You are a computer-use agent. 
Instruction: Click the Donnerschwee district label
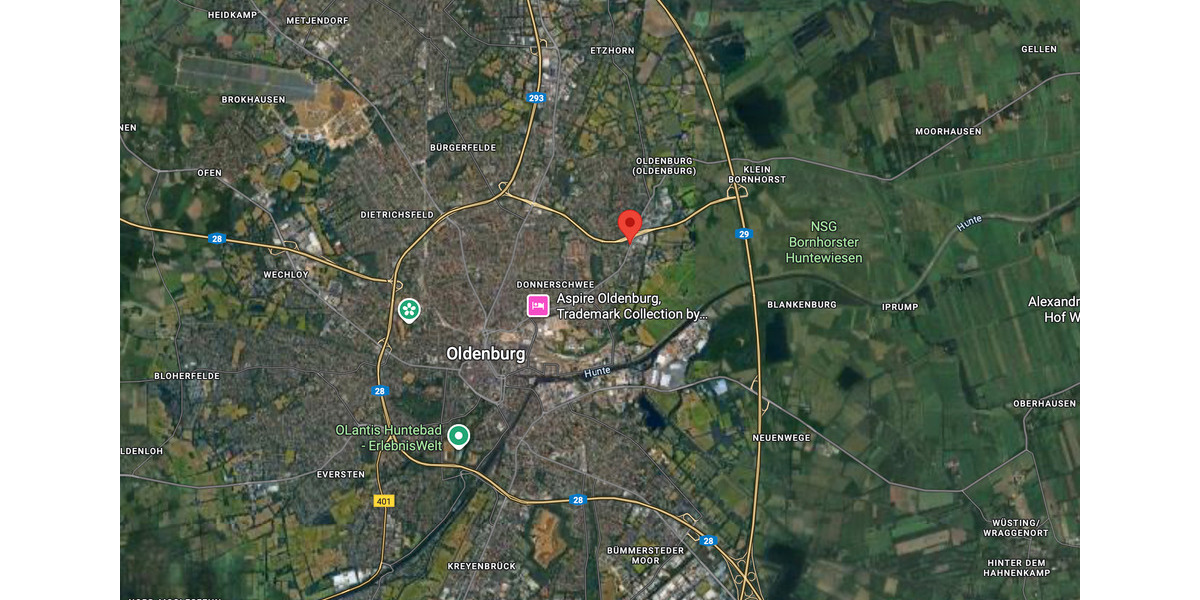tap(556, 285)
